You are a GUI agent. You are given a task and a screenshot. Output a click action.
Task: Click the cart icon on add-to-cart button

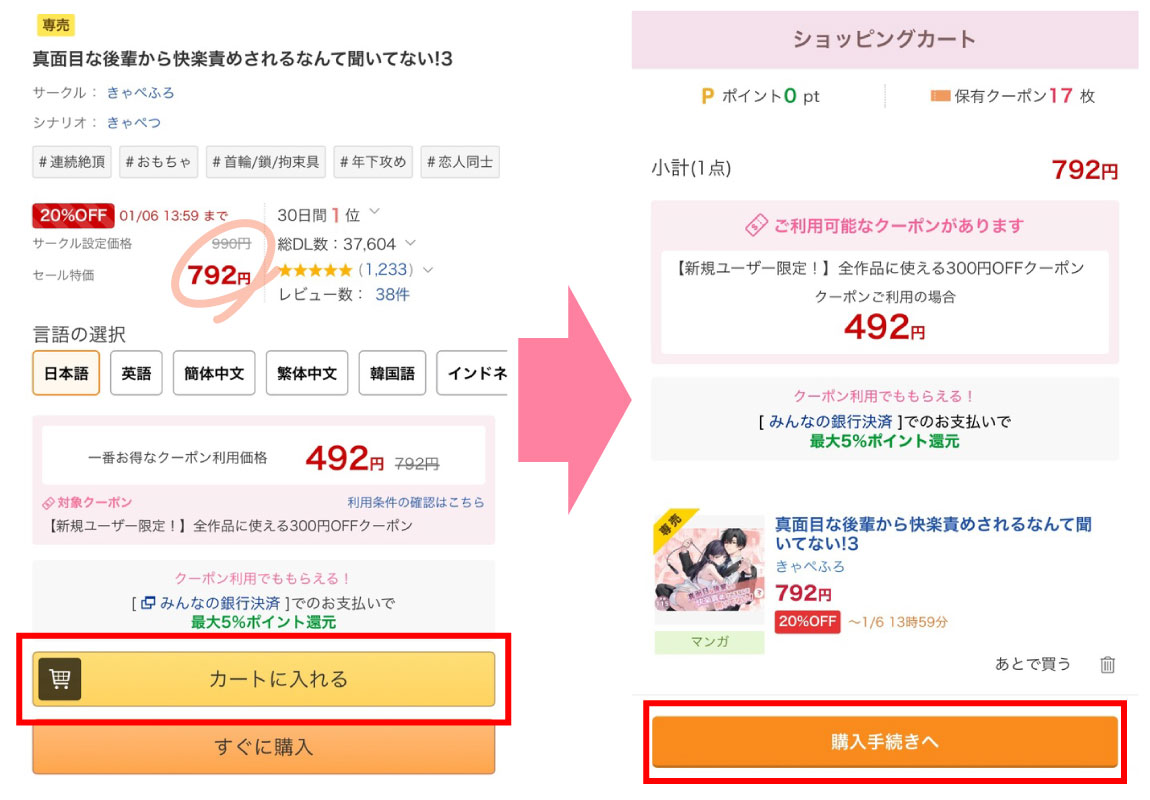pyautogui.click(x=59, y=679)
